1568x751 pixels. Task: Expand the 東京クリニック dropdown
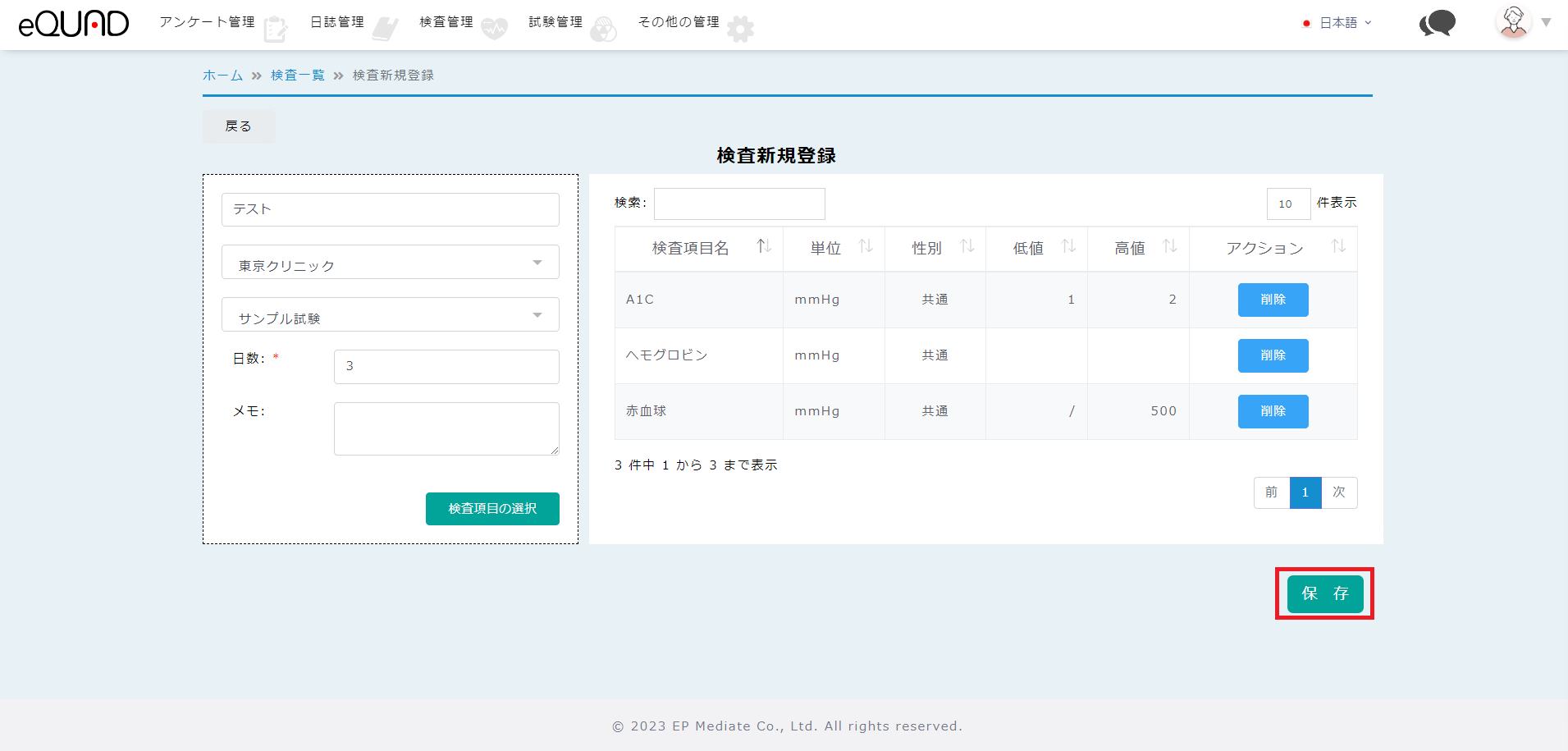tap(390, 263)
